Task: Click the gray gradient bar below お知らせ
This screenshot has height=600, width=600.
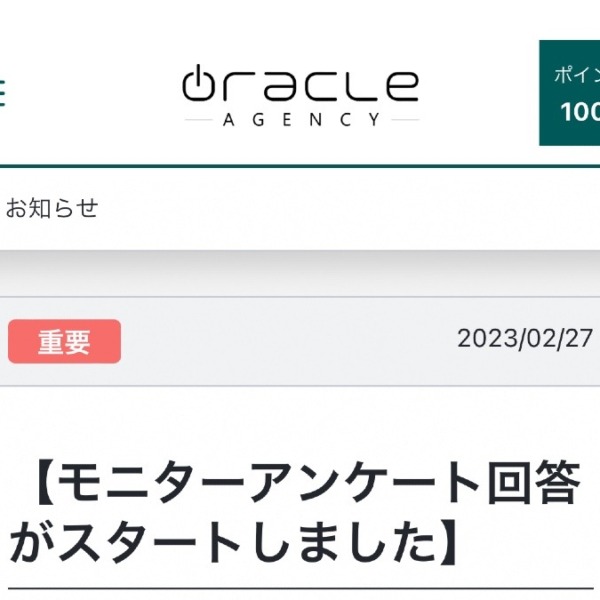Action: (300, 273)
